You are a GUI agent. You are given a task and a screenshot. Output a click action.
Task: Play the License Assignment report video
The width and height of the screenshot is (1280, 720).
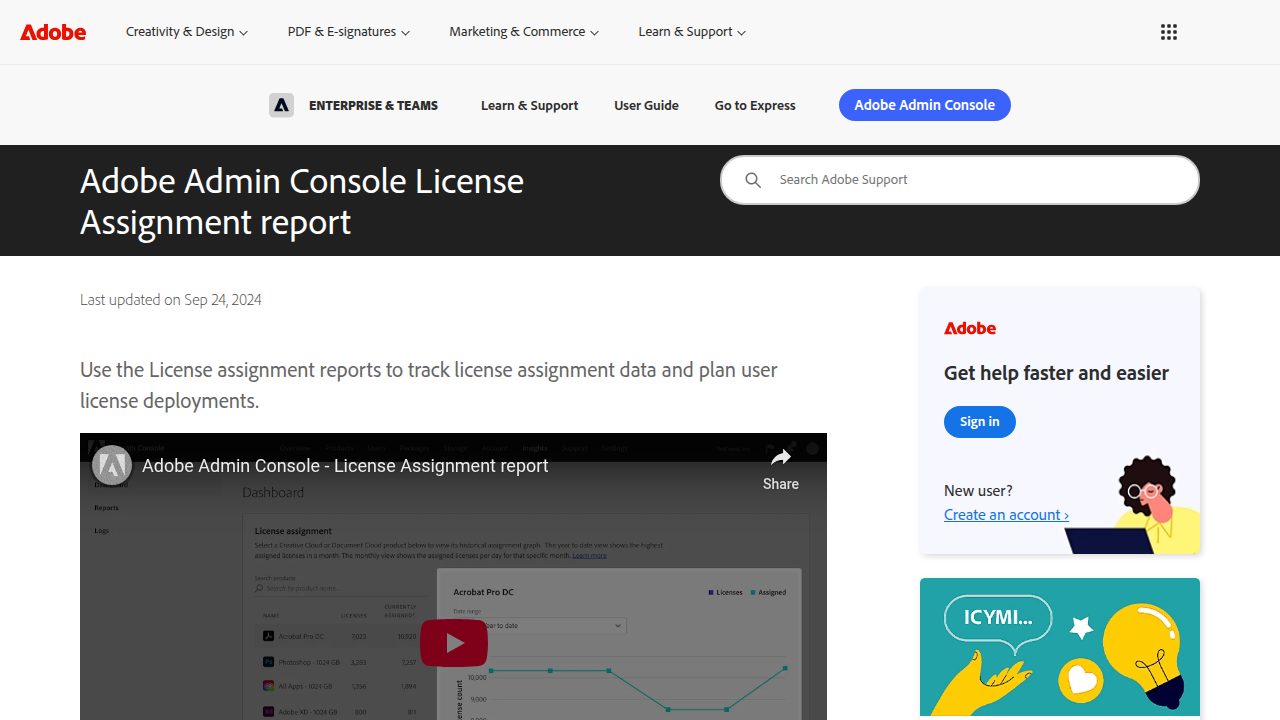(x=454, y=643)
